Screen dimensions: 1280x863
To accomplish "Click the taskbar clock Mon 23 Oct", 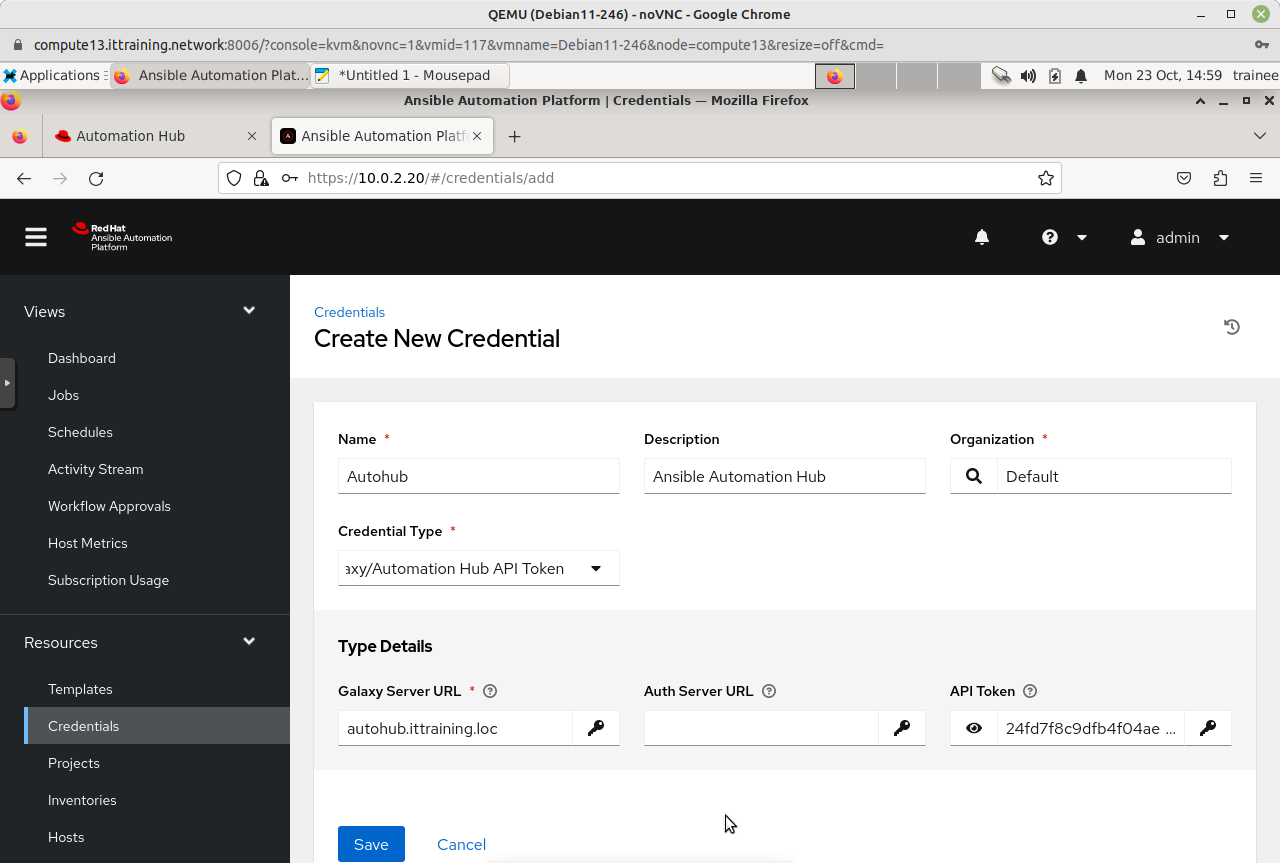I will (x=1162, y=75).
